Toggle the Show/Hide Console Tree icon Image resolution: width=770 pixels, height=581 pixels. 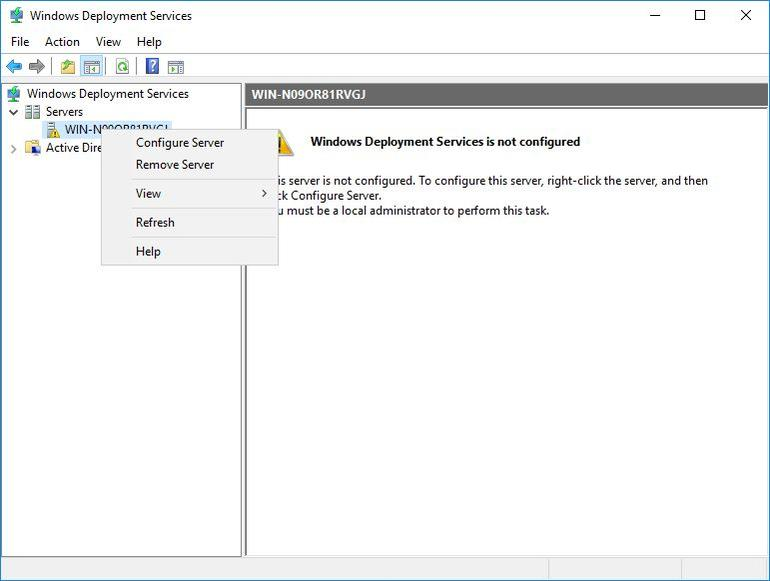(91, 67)
